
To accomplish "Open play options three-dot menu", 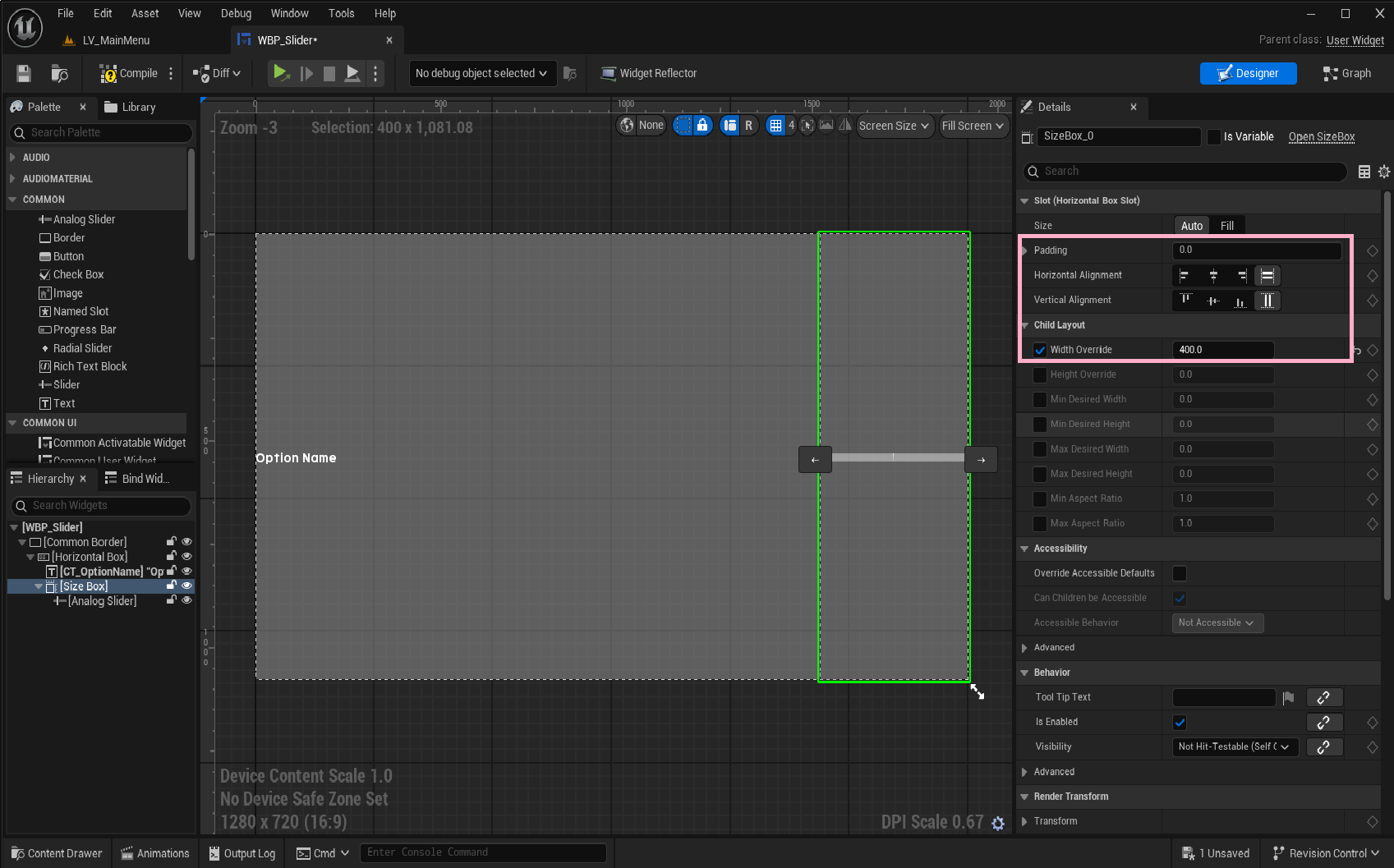I will [375, 73].
